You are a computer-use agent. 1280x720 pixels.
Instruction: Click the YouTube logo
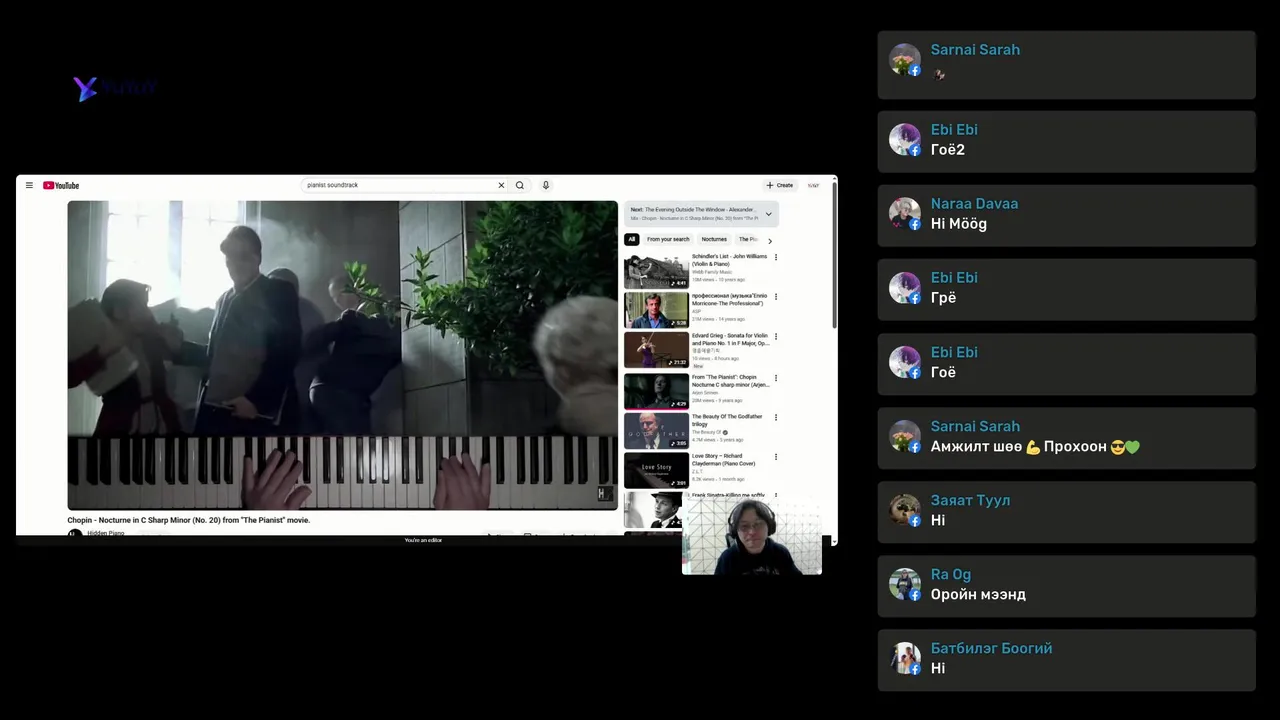(61, 185)
